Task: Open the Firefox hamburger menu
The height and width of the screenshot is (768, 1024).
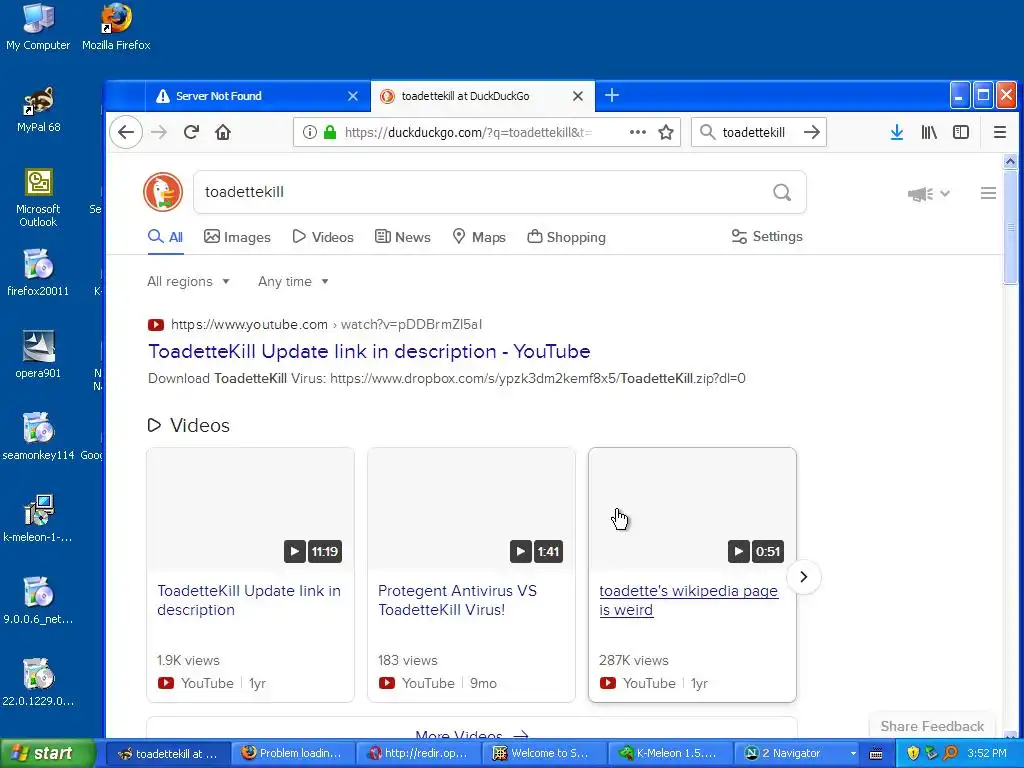Action: 999,133
